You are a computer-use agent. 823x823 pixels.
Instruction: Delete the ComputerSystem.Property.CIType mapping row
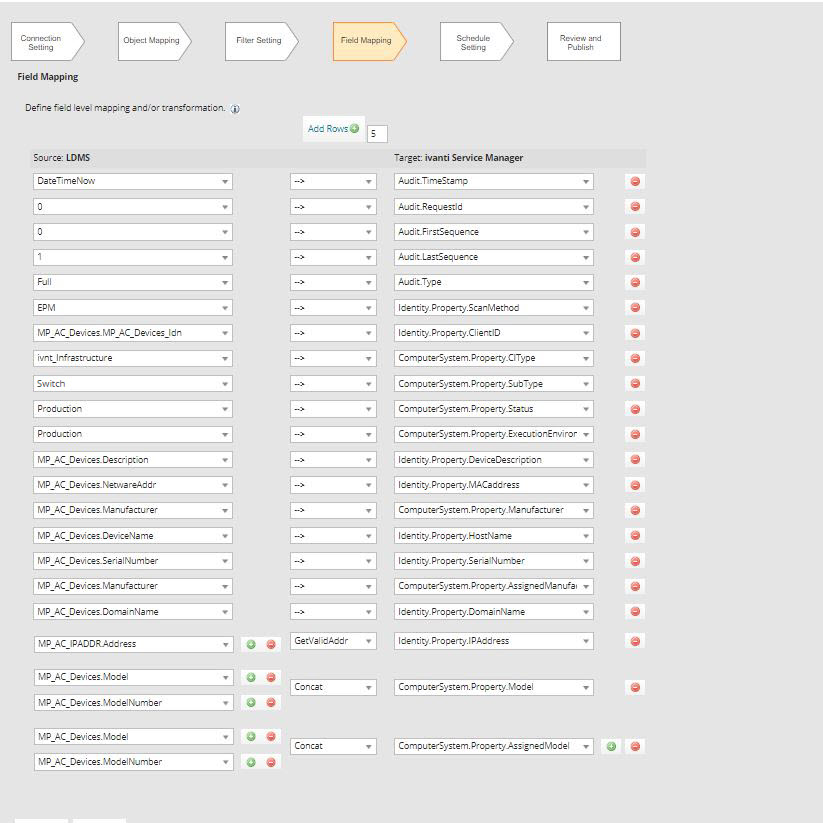click(635, 358)
